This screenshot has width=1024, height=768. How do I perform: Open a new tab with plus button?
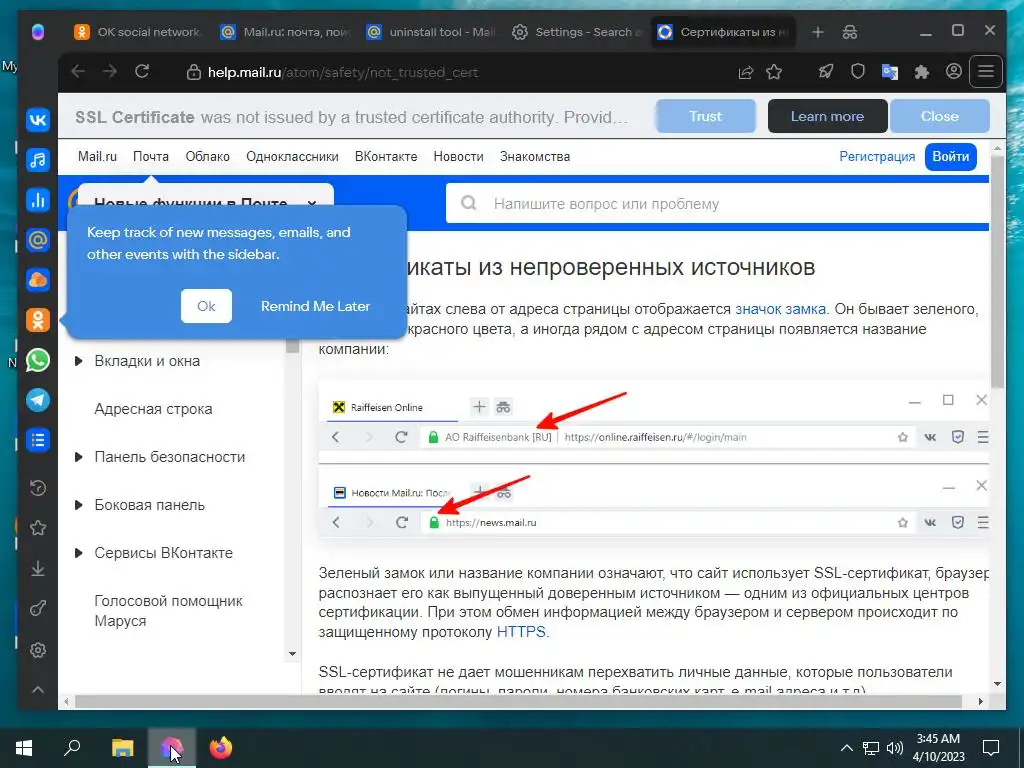click(x=818, y=32)
